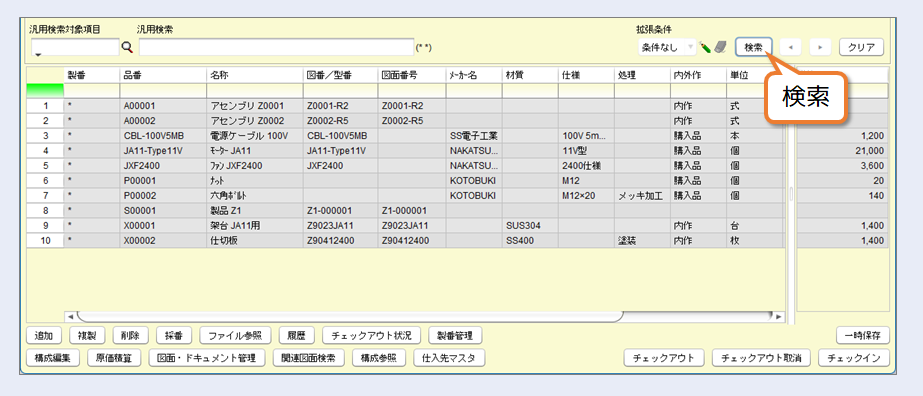Click cell A00002 in 品番 column
This screenshot has height=396, width=923.
164,121
